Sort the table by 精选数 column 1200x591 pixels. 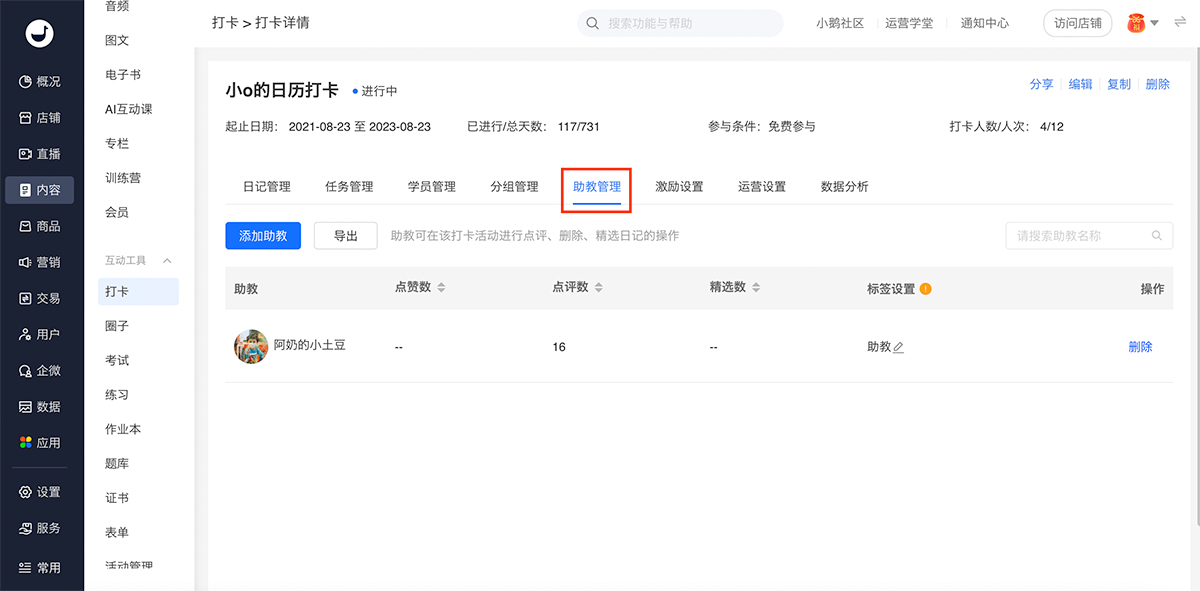(x=756, y=288)
